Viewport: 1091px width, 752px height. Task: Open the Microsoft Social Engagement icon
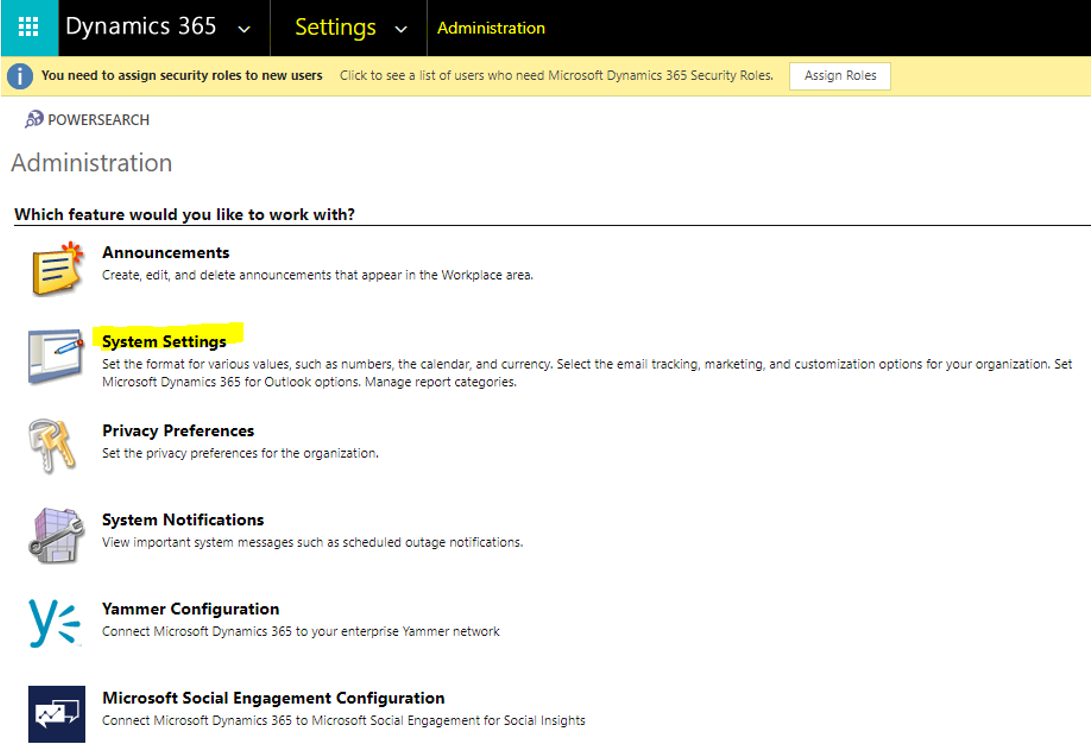[57, 714]
